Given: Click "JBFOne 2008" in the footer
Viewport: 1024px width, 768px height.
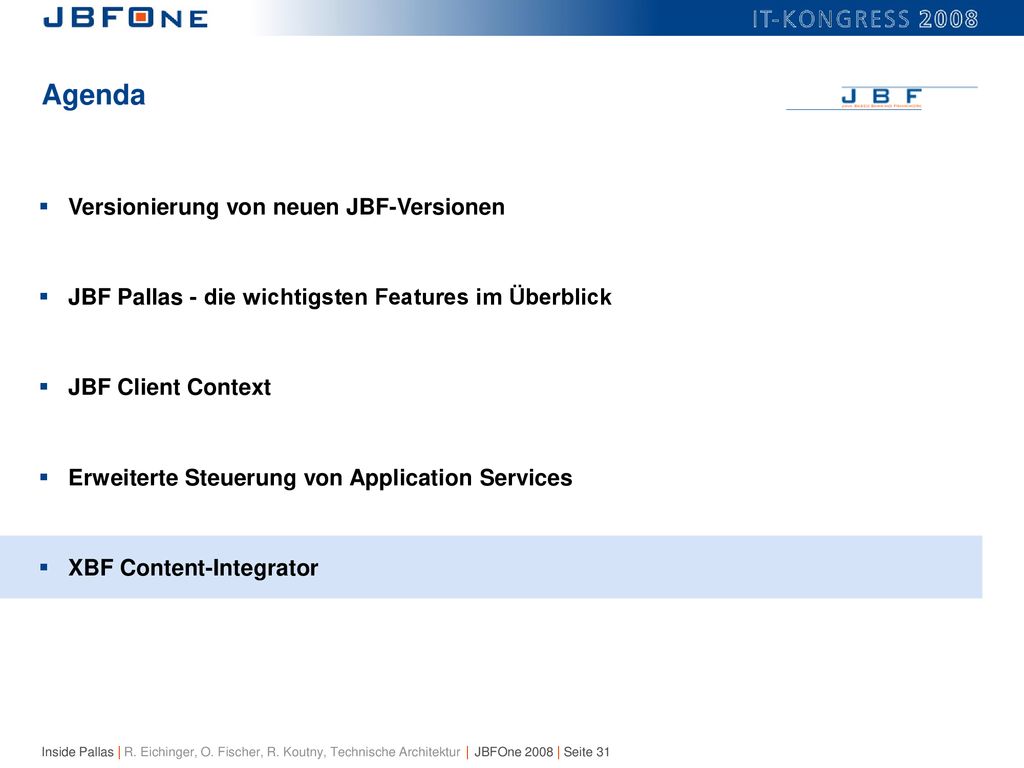Looking at the screenshot, I should [514, 752].
